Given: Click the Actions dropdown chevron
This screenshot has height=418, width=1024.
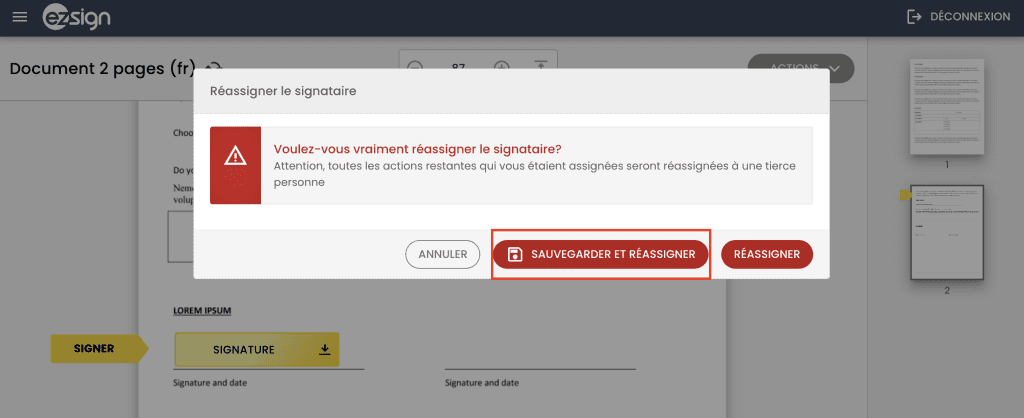Looking at the screenshot, I should (835, 68).
